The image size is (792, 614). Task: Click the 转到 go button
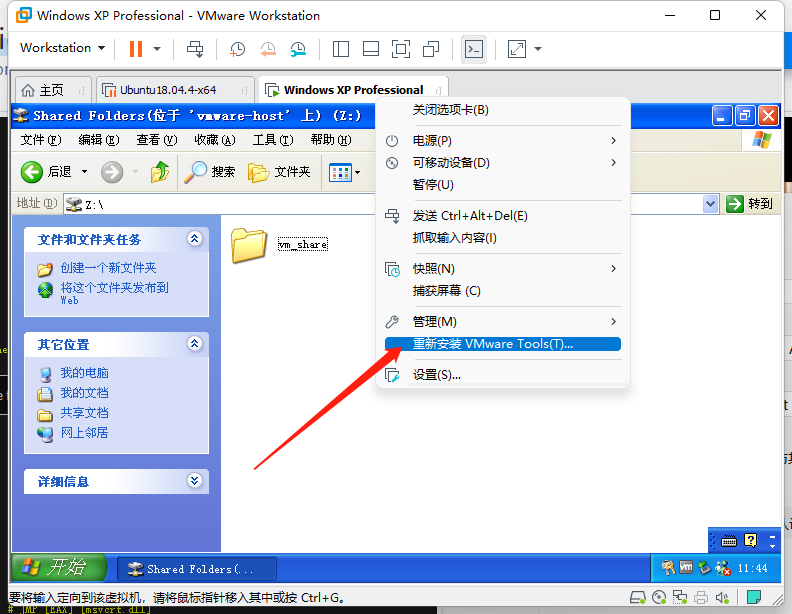pyautogui.click(x=750, y=204)
